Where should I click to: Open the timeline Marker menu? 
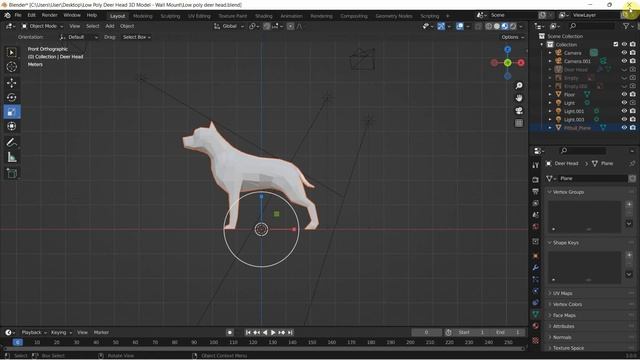[101, 333]
